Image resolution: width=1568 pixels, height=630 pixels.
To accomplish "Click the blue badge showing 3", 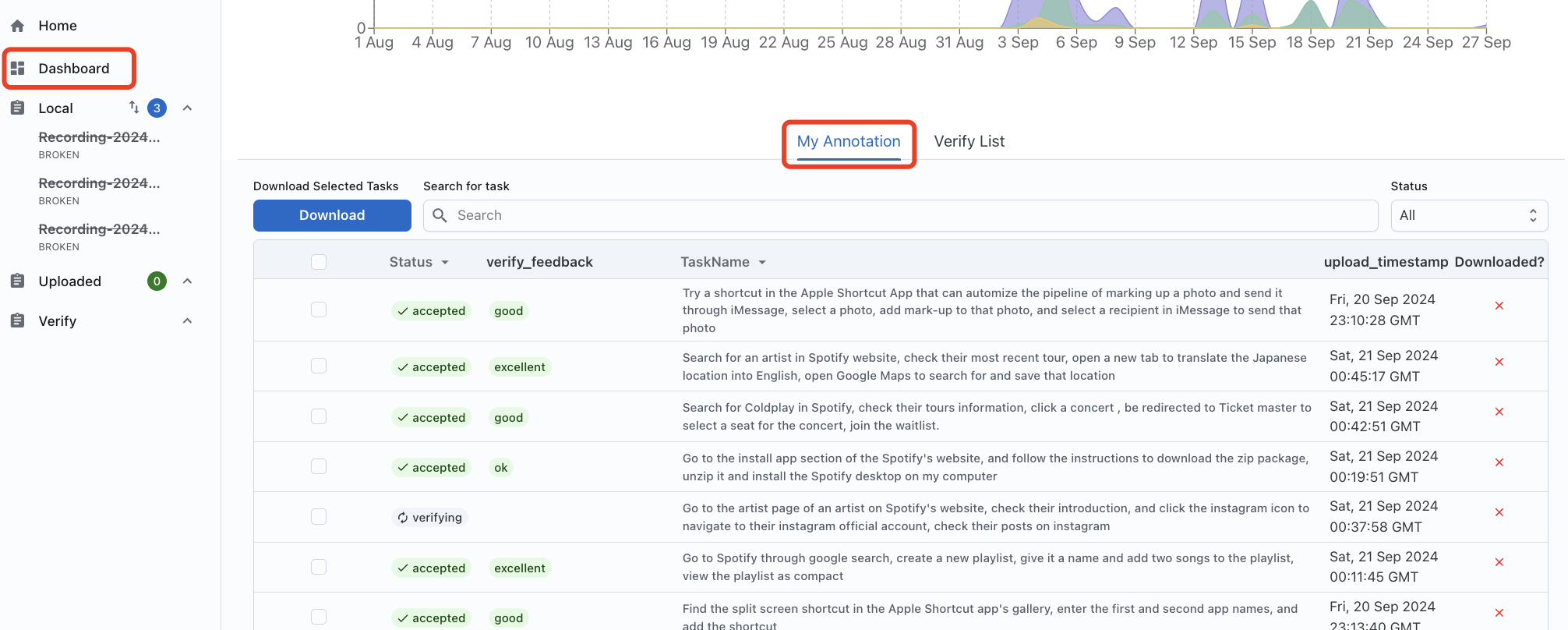I will 157,108.
